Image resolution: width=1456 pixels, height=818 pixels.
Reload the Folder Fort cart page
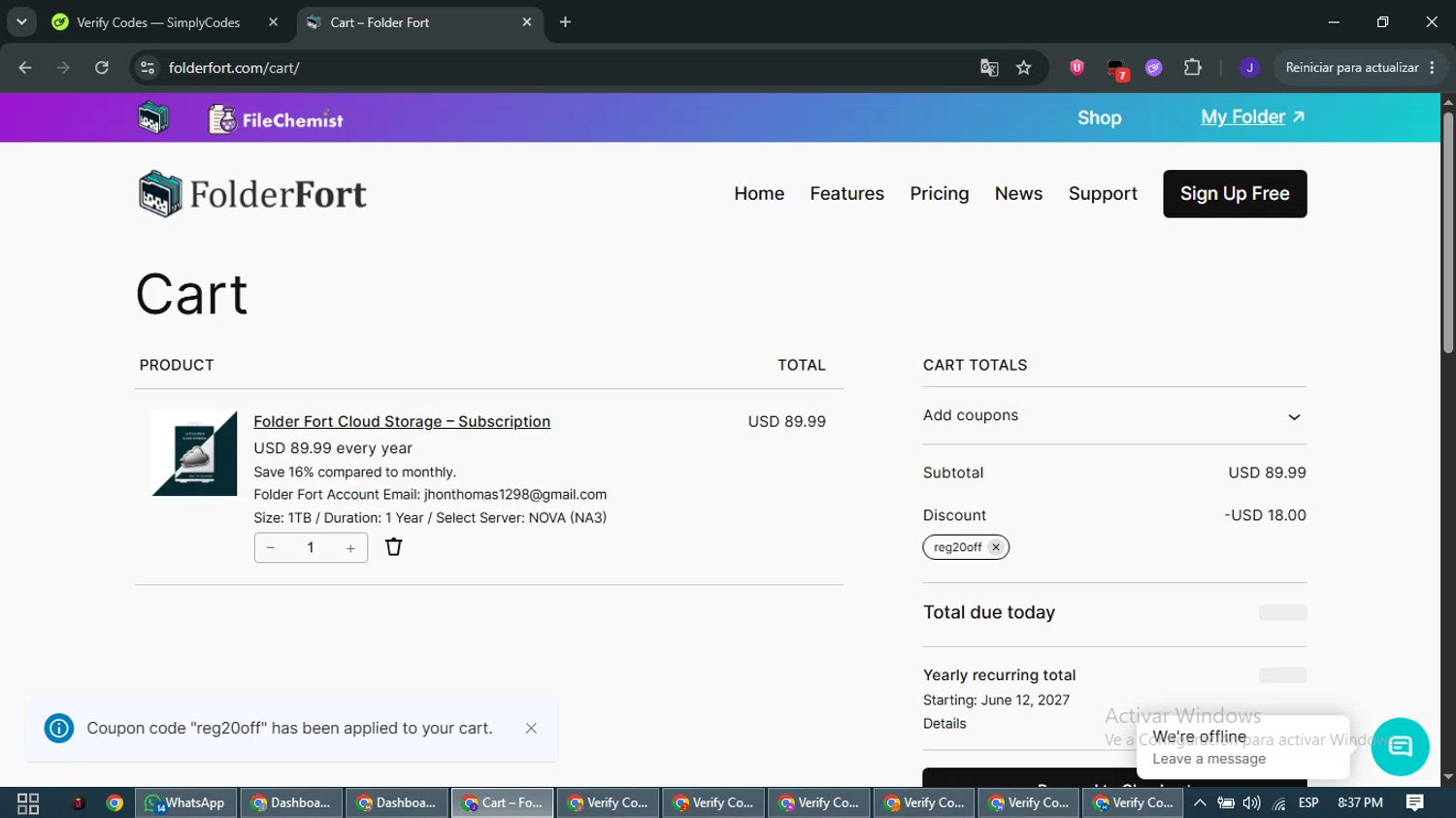(x=102, y=68)
